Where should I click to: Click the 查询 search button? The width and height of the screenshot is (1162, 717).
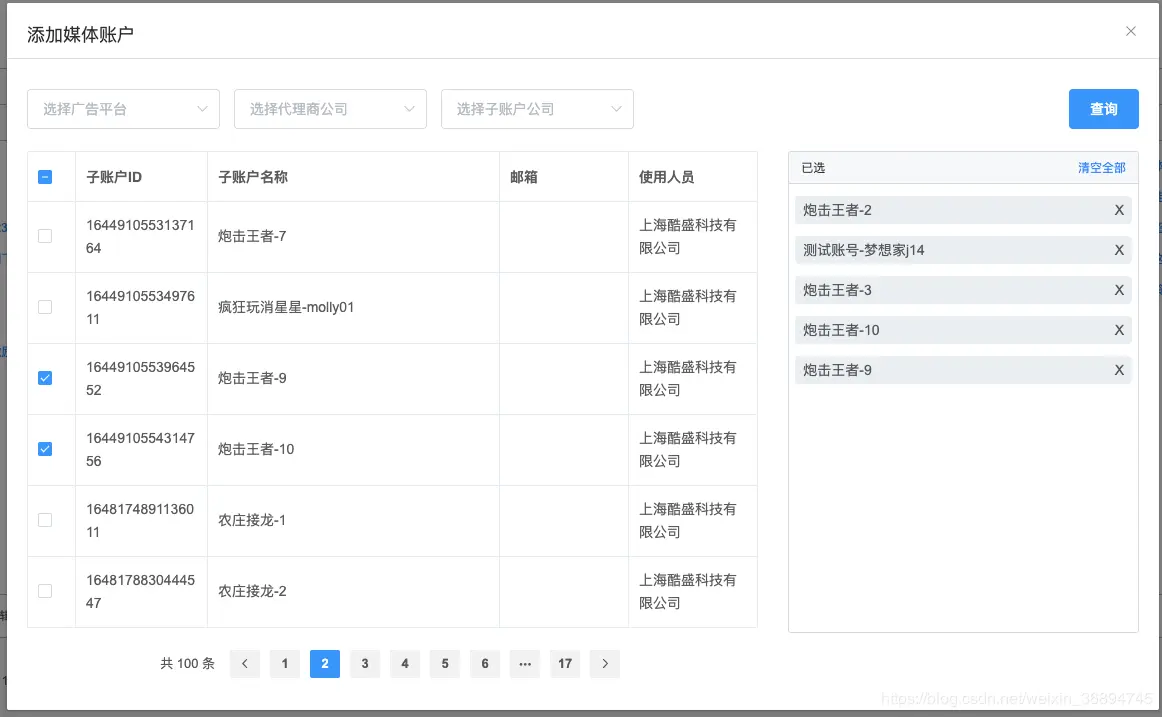coord(1103,109)
